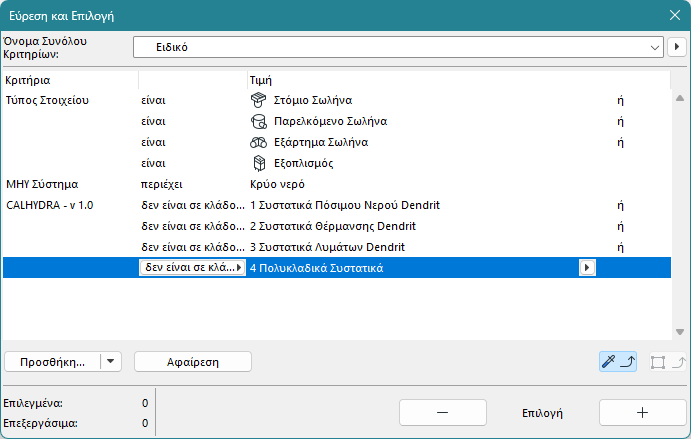
Task: Select 2 Συστατικά Θέρμανσης Dendrit value
Action: click(333, 226)
